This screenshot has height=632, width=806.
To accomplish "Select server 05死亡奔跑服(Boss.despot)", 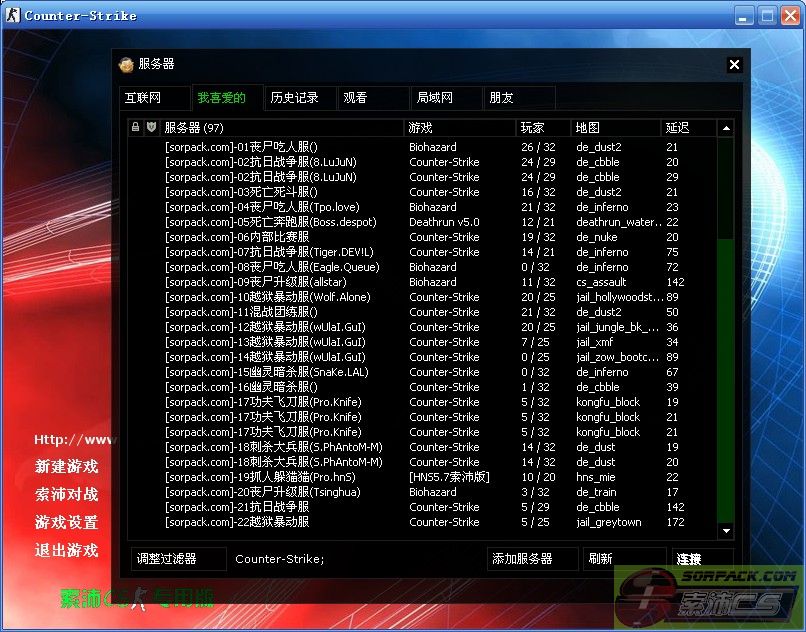I will pyautogui.click(x=271, y=222).
